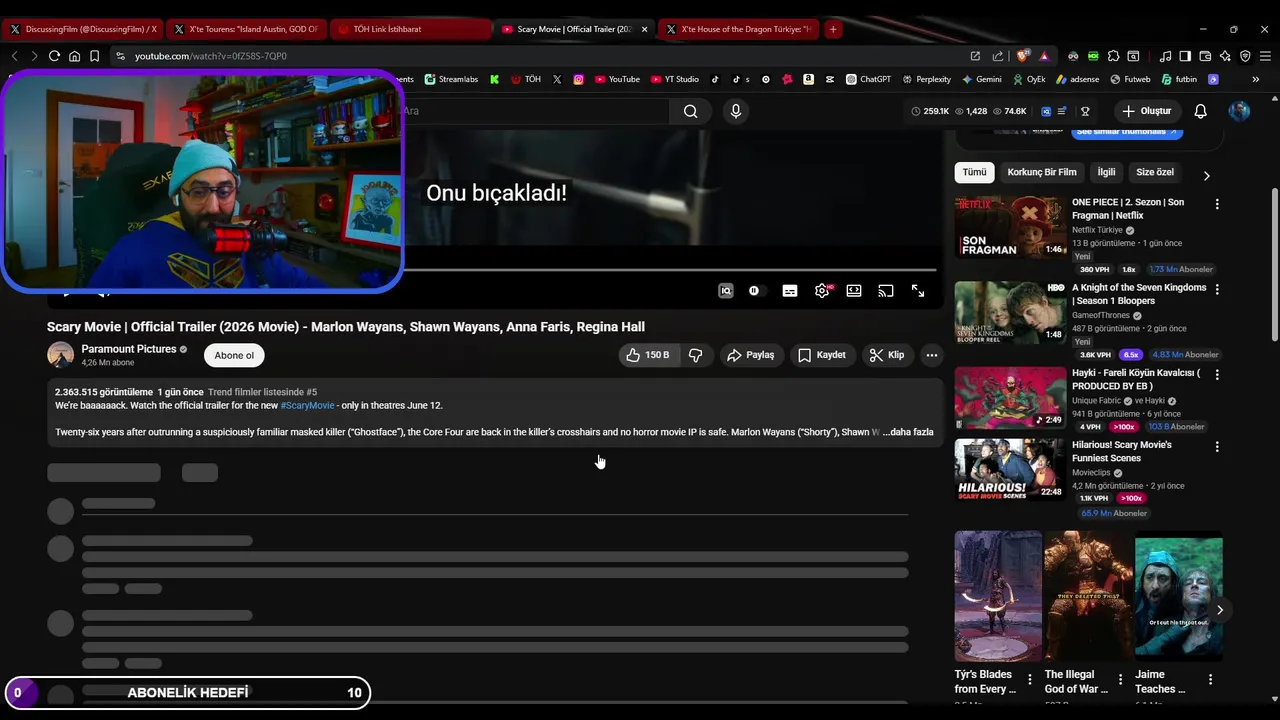Close the Scary Movie trailer browser tab

click(644, 29)
